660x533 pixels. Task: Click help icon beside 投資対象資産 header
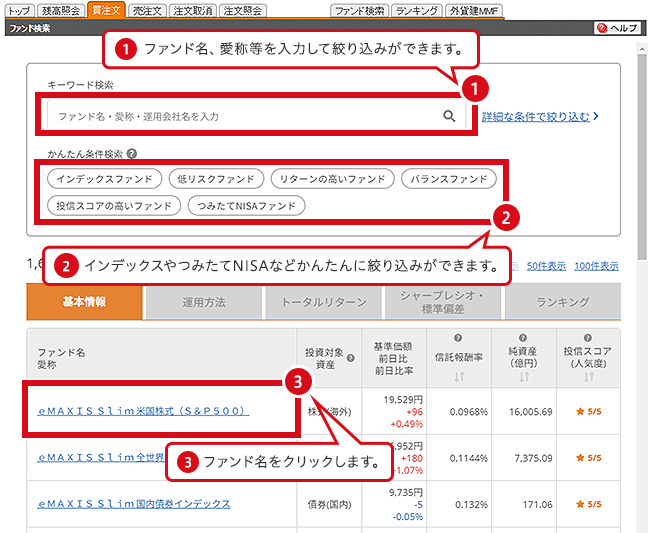click(x=351, y=358)
